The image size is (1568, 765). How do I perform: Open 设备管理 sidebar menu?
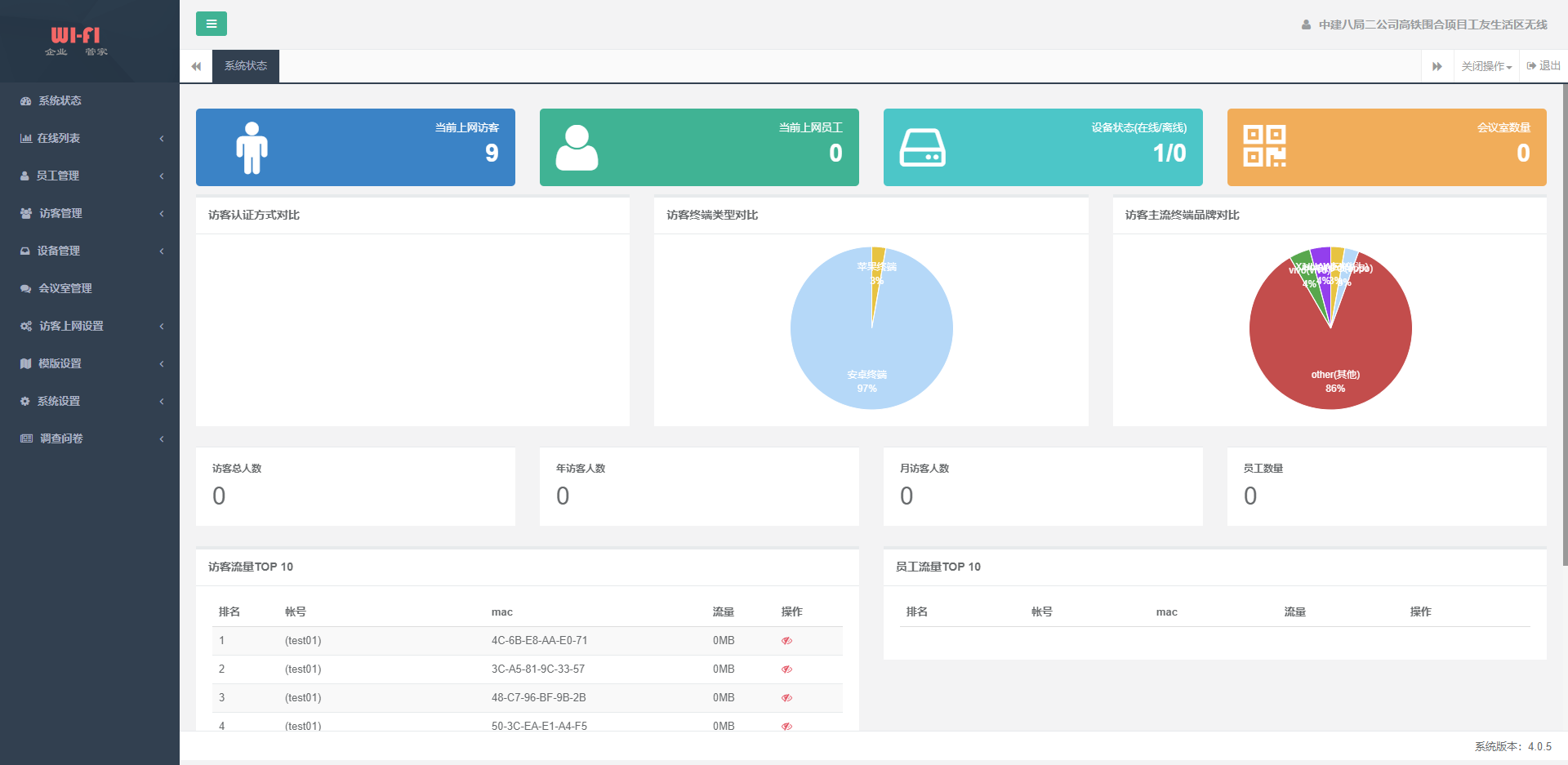click(90, 251)
